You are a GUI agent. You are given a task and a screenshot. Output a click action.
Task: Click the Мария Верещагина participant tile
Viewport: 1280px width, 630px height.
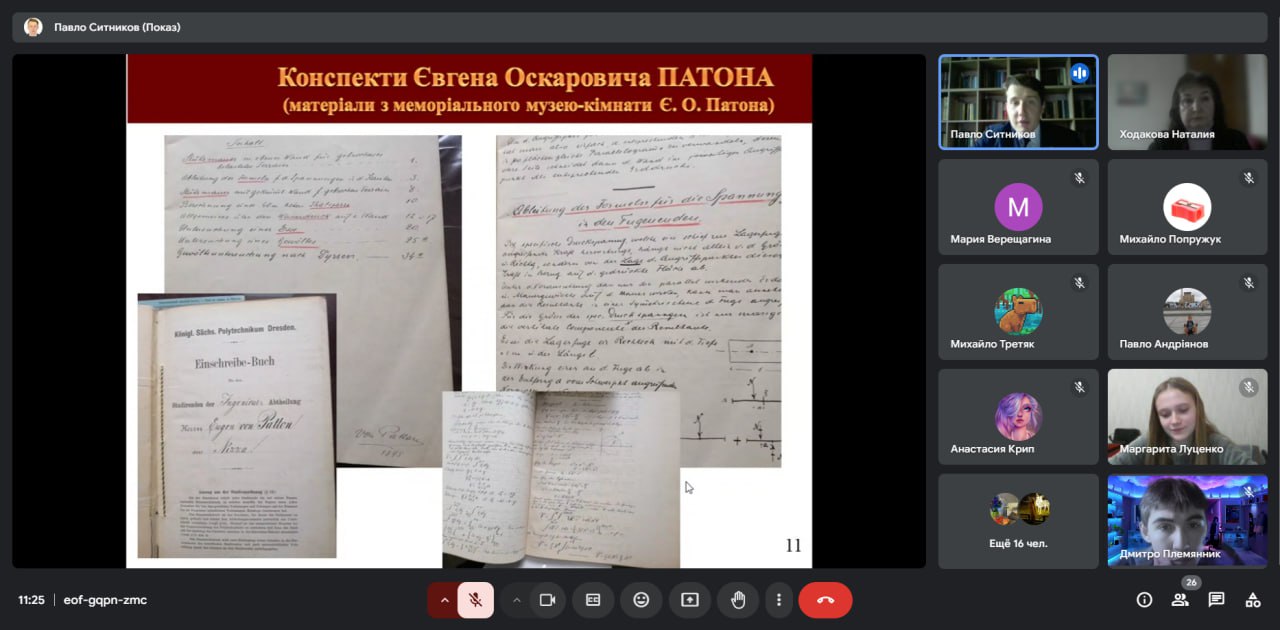point(1018,207)
